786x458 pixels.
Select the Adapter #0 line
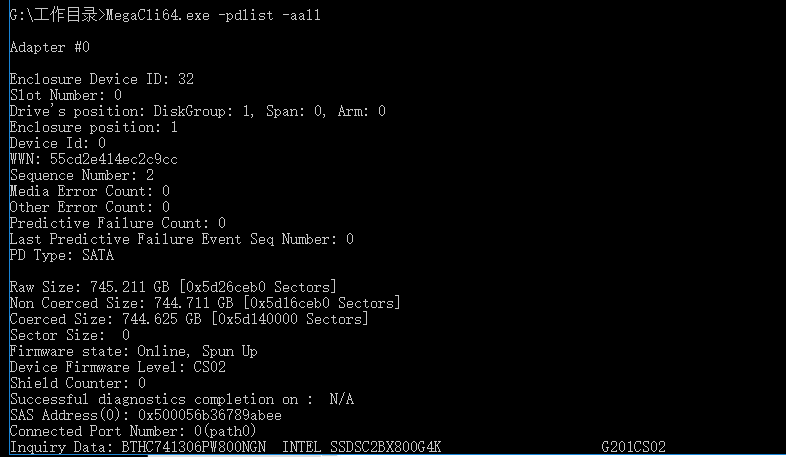tap(50, 47)
